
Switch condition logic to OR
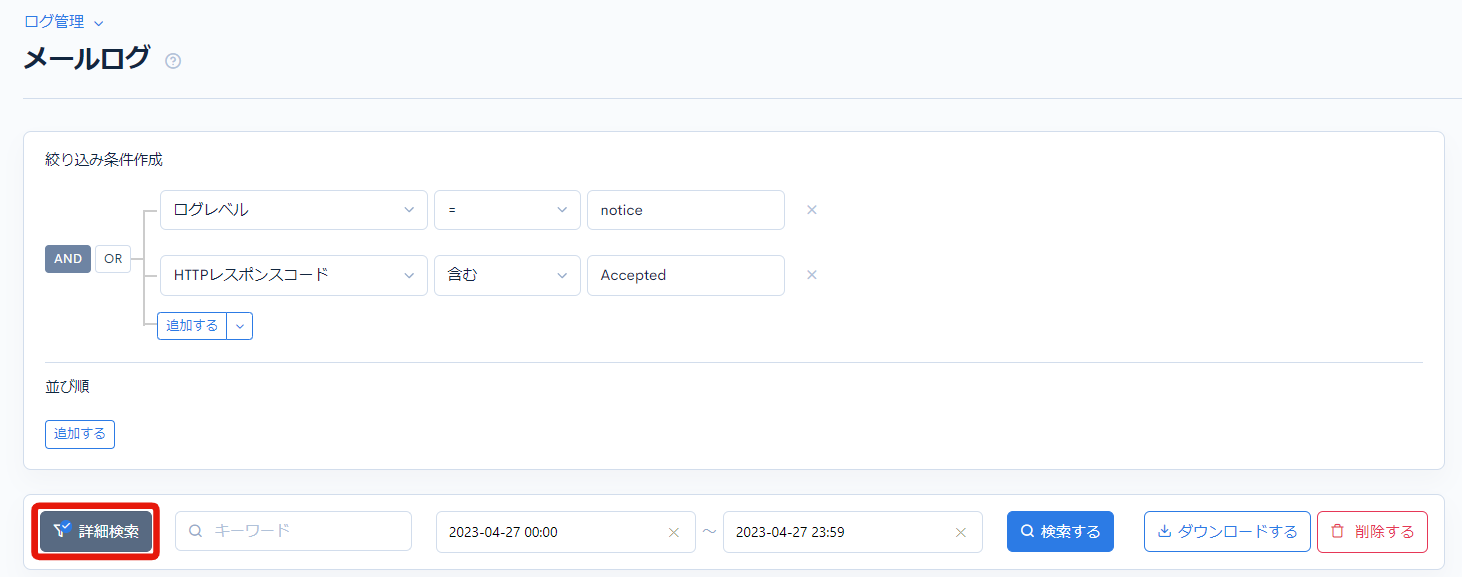(x=112, y=258)
